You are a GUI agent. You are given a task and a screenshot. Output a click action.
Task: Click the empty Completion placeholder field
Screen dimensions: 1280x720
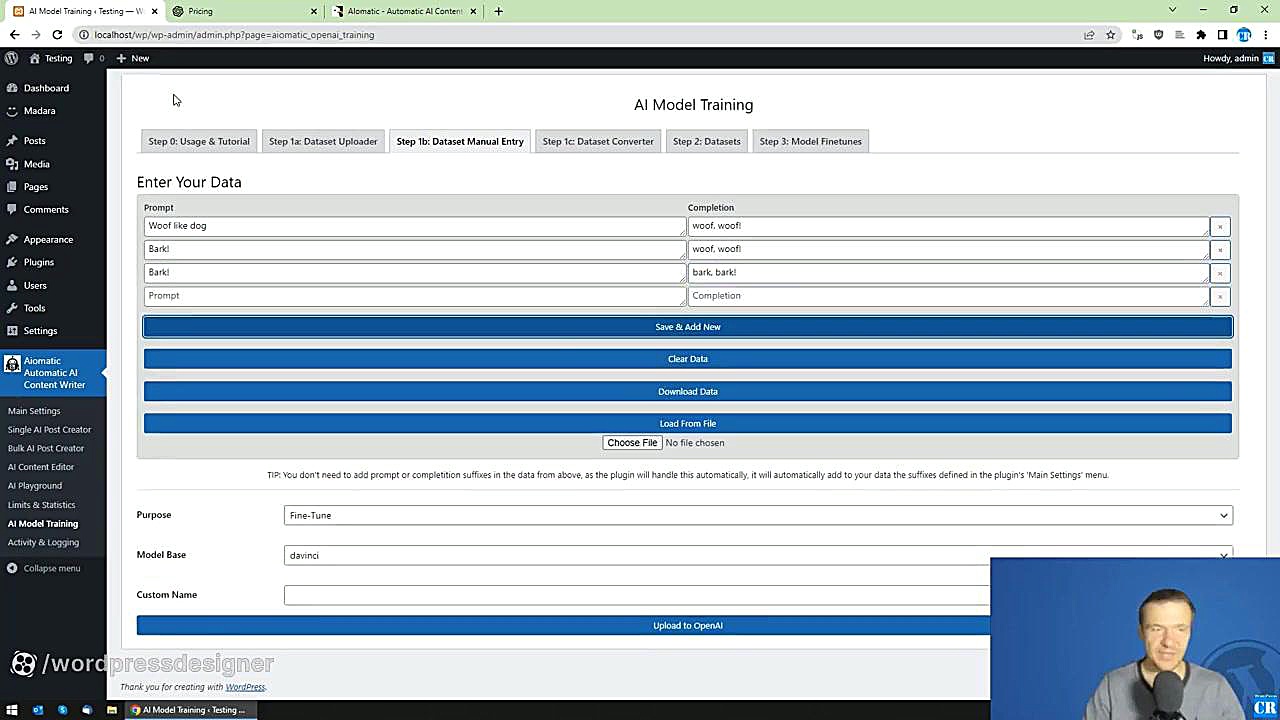948,296
